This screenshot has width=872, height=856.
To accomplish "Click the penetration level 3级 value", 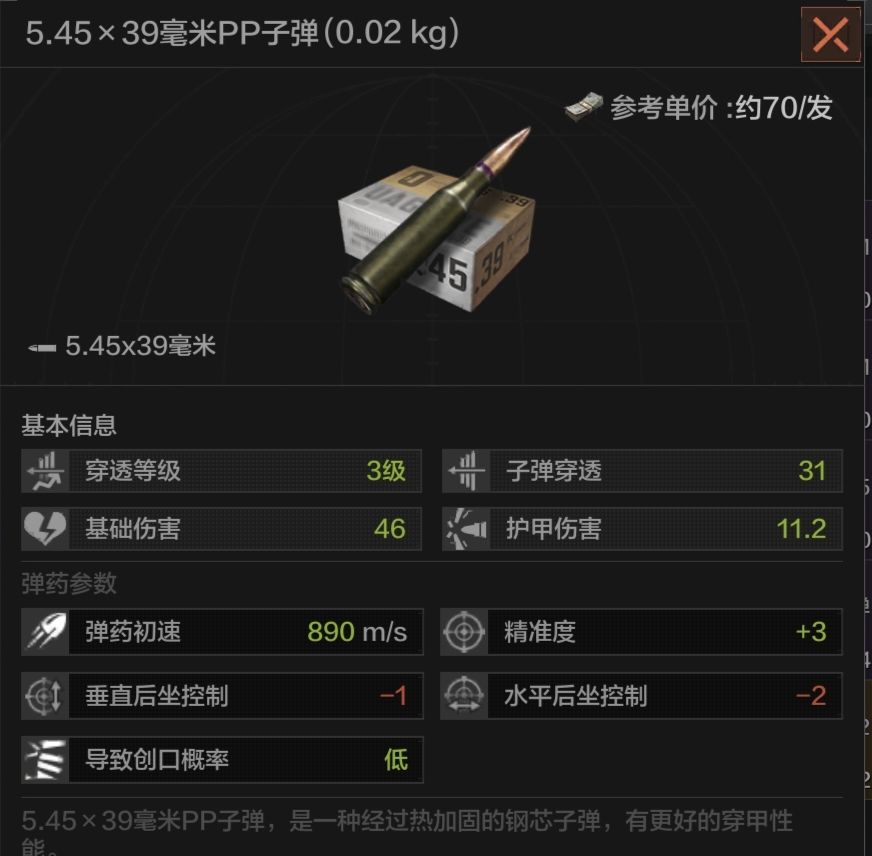I will 386,471.
